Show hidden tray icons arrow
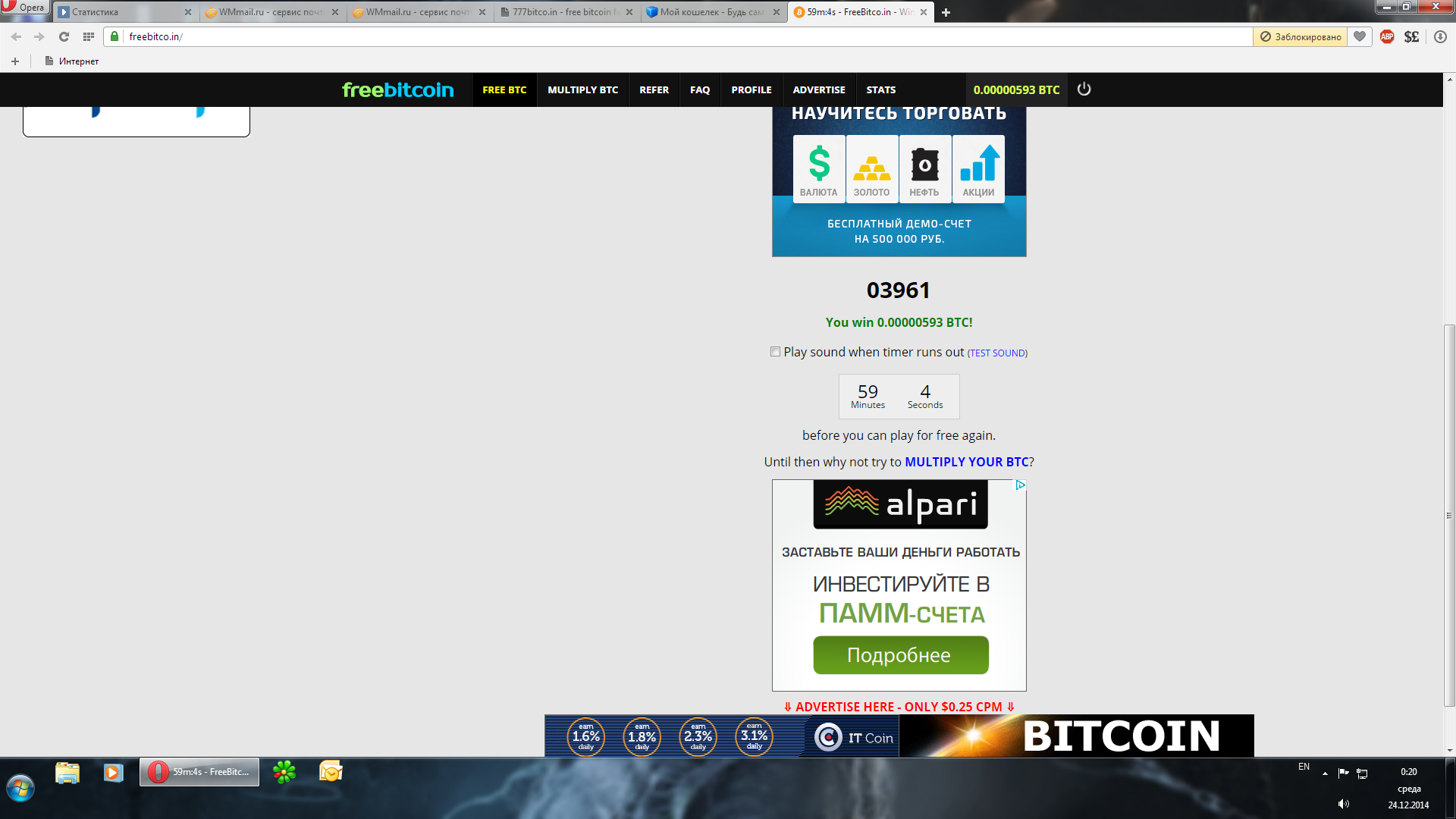The image size is (1456, 819). 1325,773
